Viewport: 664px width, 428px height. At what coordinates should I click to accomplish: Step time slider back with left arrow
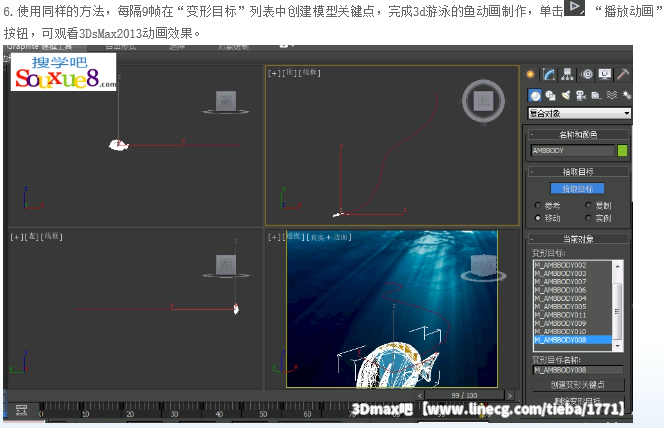420,395
